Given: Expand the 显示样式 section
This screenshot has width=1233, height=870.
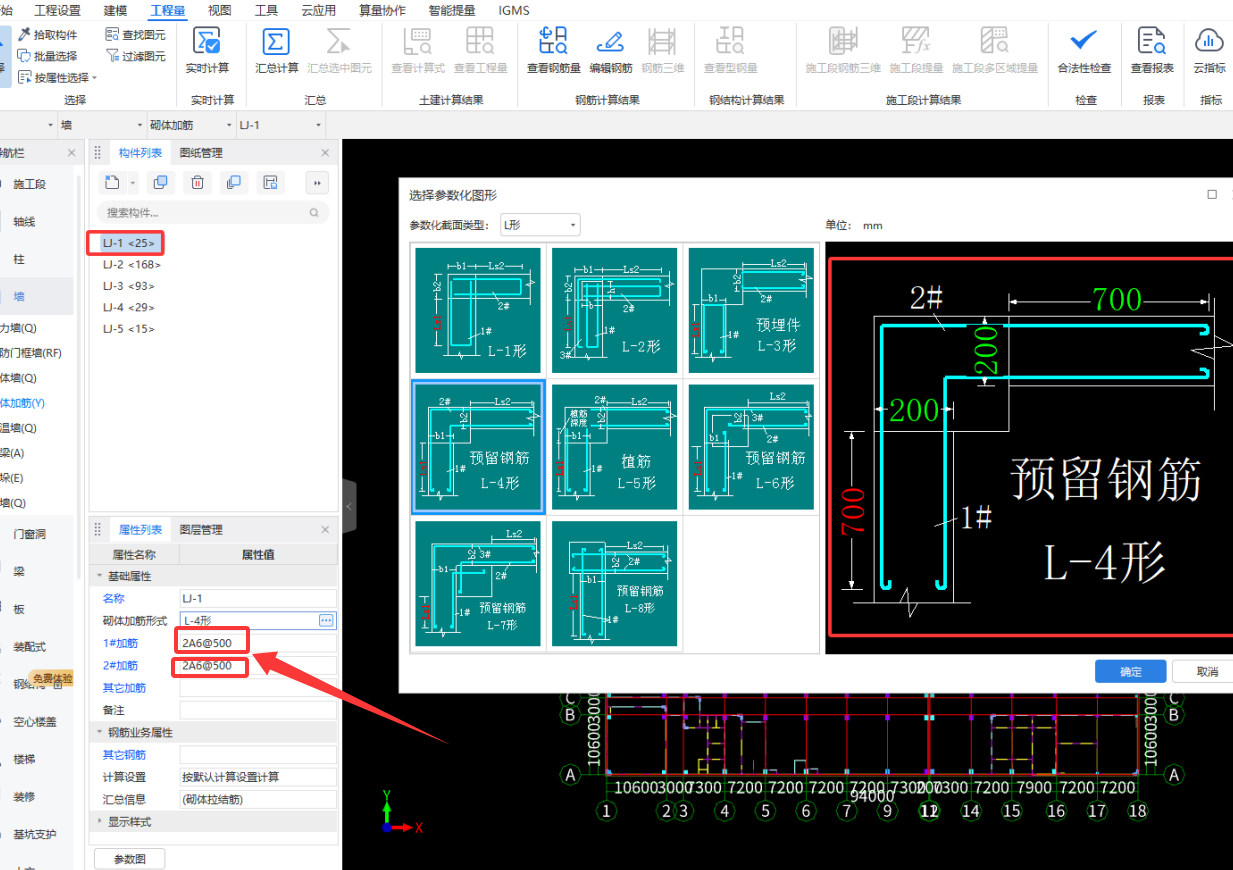Looking at the screenshot, I should tap(99, 822).
